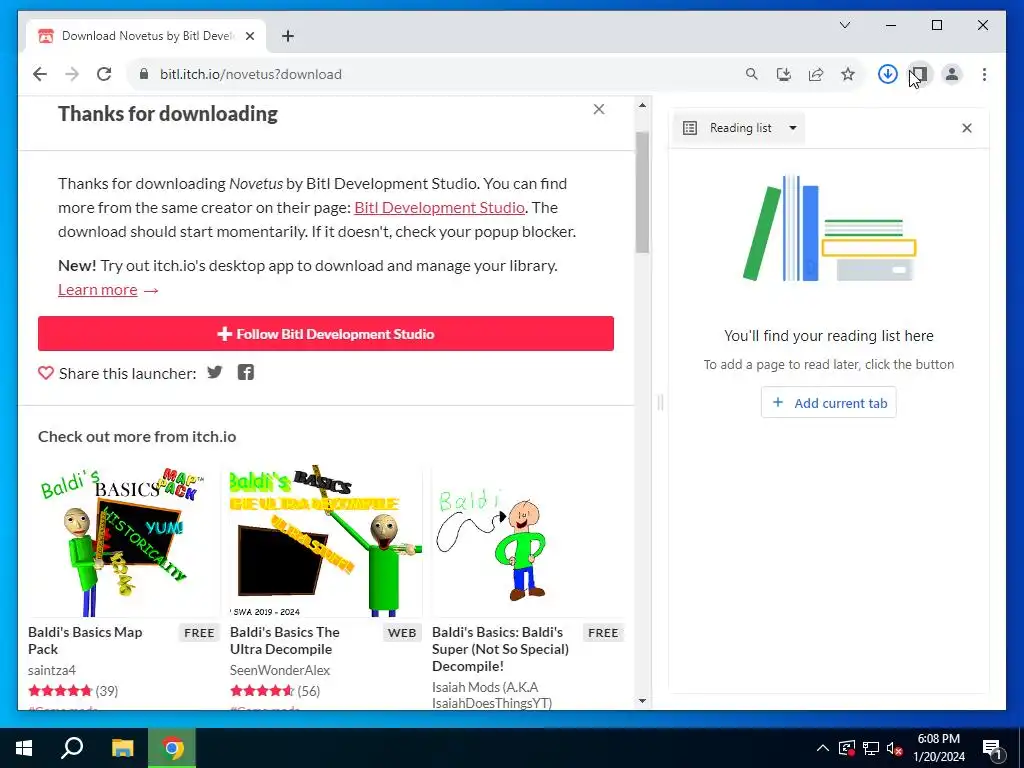
Task: Open Baldi's Basics The Ultra Decompile thumbnail
Action: click(x=326, y=541)
